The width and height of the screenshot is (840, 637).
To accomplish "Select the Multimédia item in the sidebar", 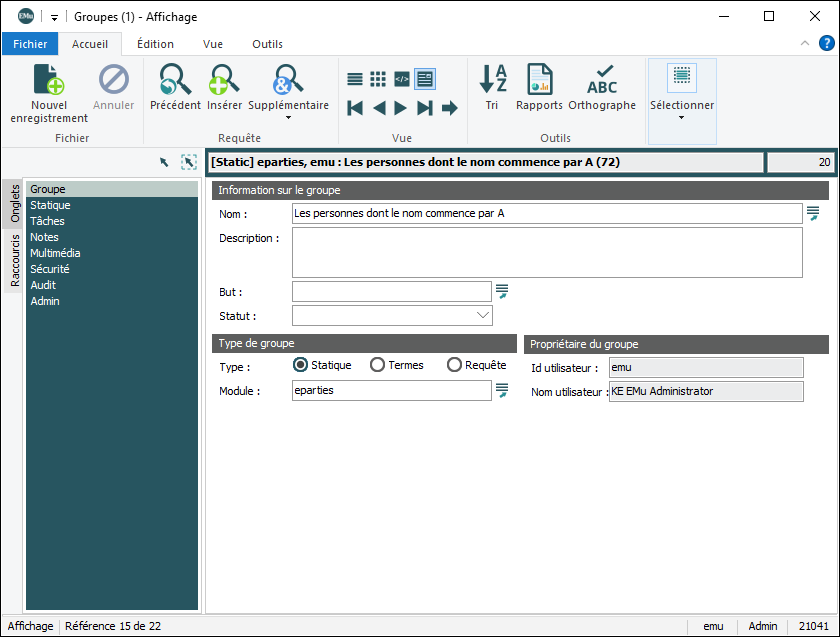I will click(x=55, y=253).
